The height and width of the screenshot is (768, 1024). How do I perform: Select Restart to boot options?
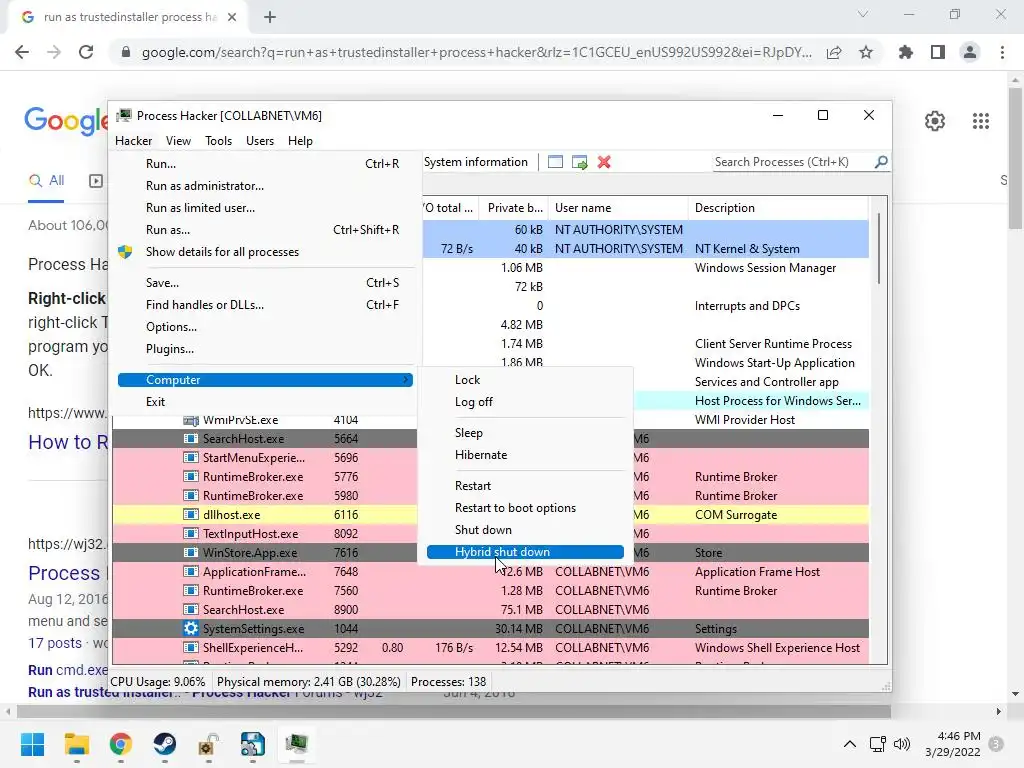pos(525,508)
